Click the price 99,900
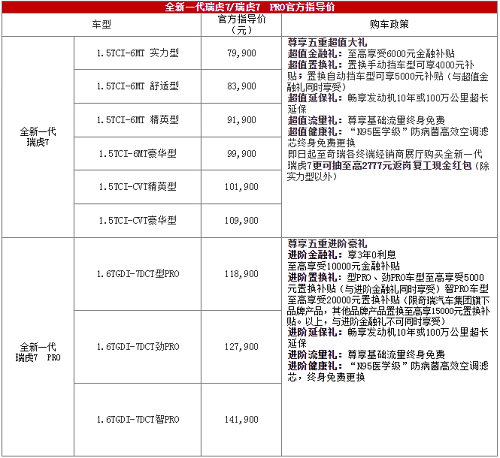 242,154
